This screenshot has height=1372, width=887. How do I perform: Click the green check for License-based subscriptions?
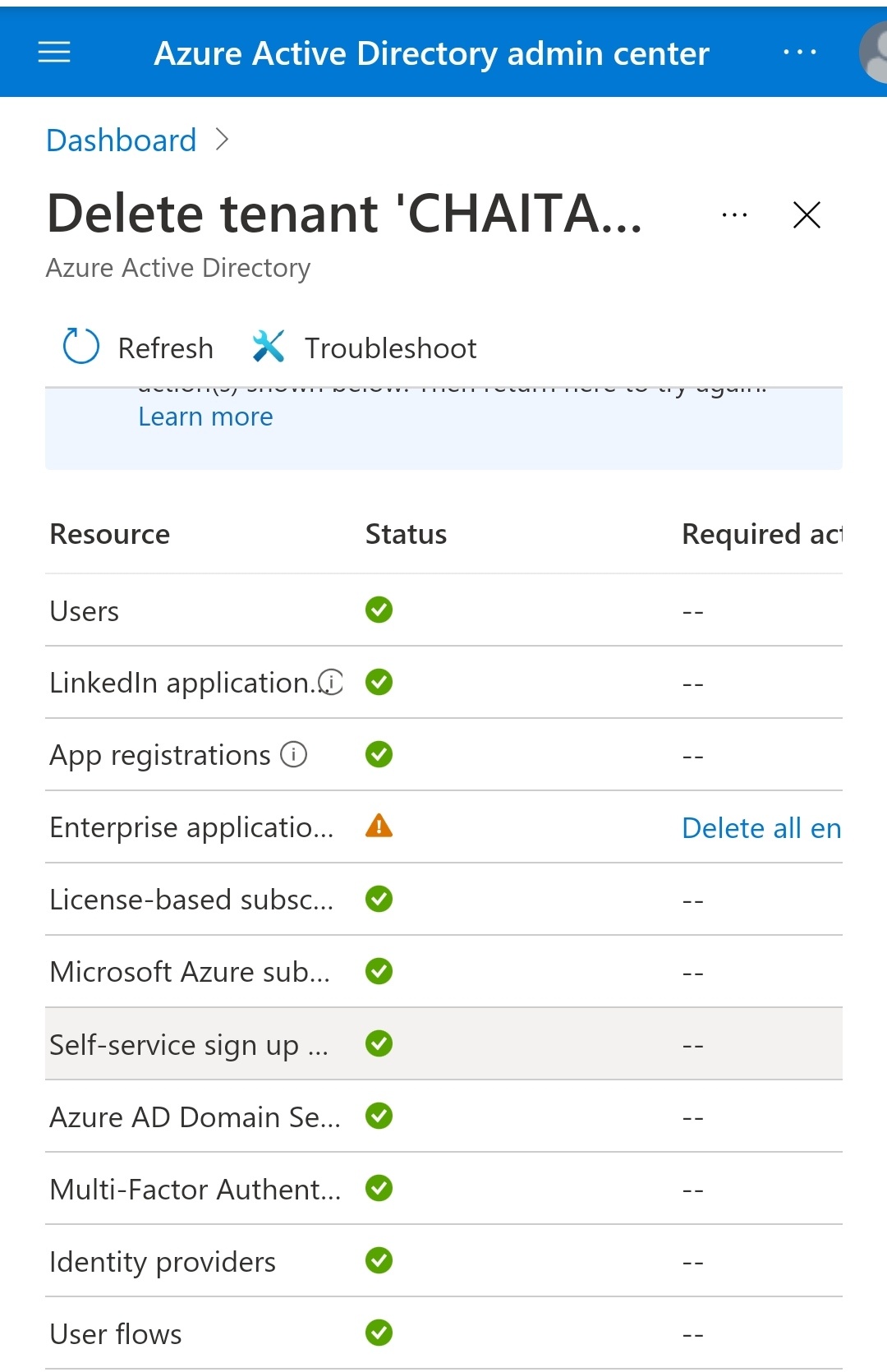(x=379, y=899)
